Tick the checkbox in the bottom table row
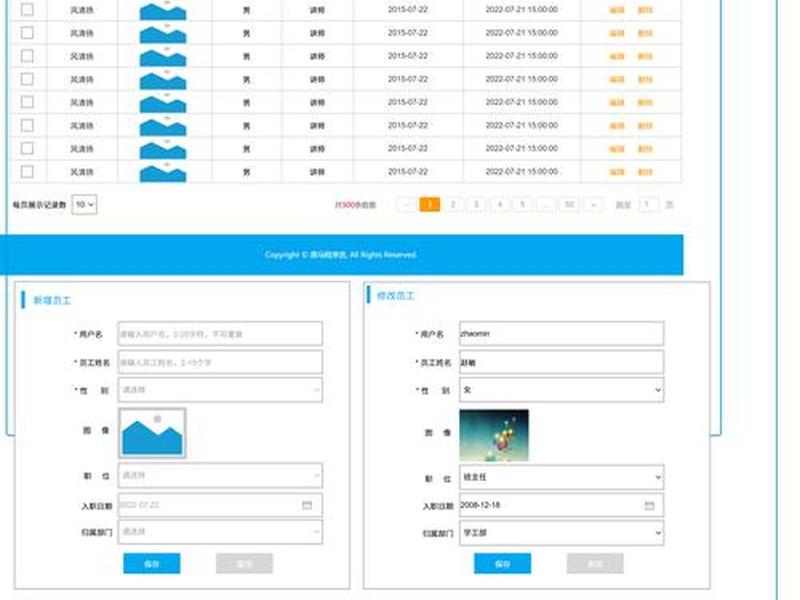This screenshot has height=600, width=800. pos(27,171)
